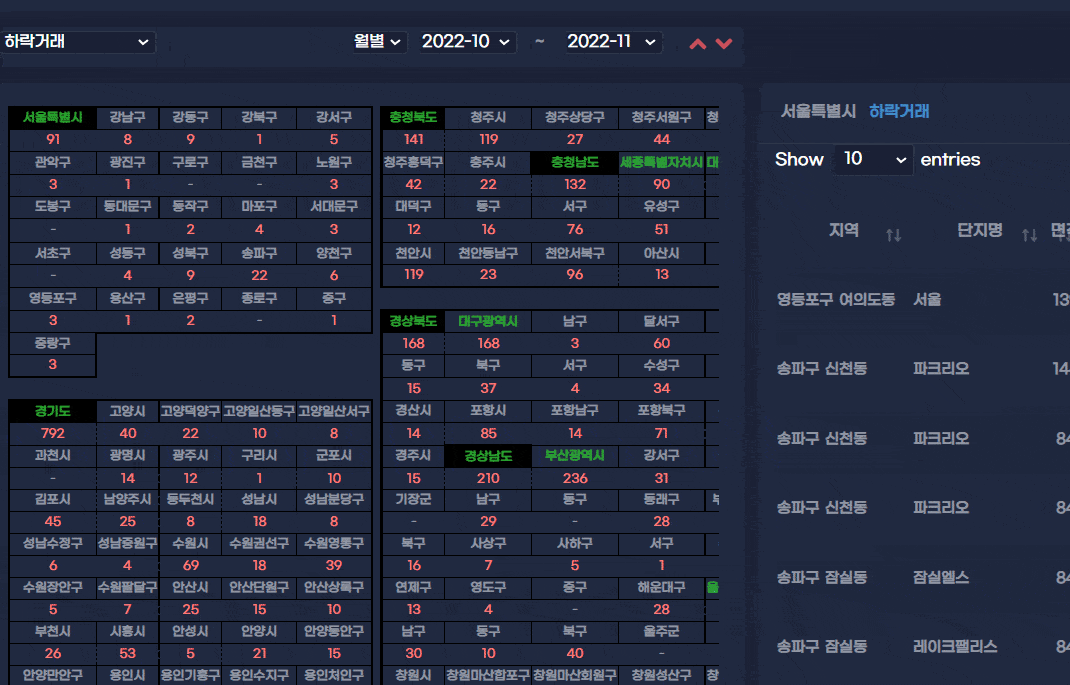
Task: Open the 잠실엘스 table row
Action: coord(940,577)
